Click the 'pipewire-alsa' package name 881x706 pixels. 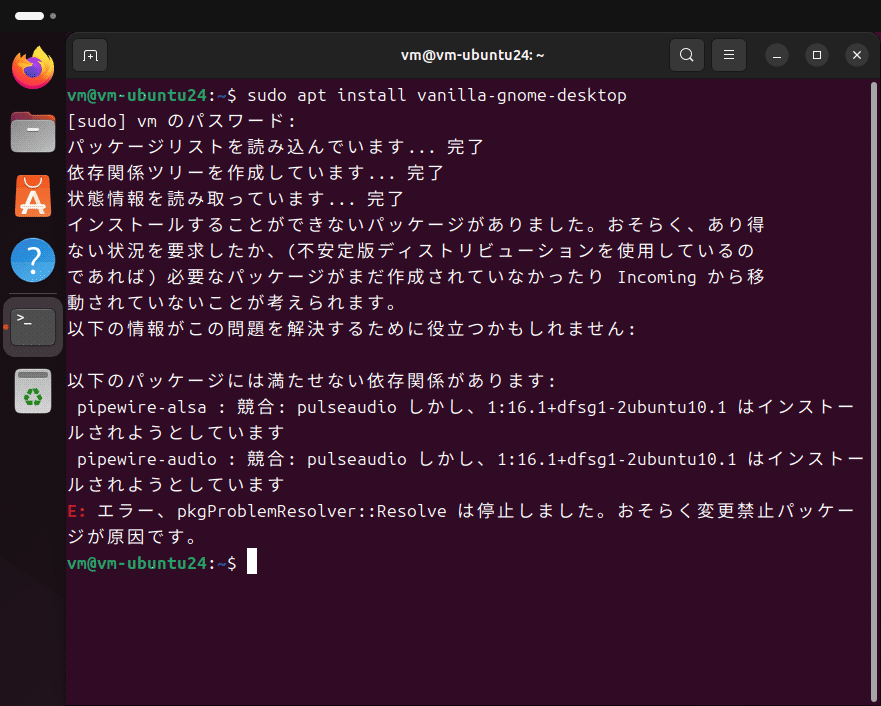tap(142, 407)
